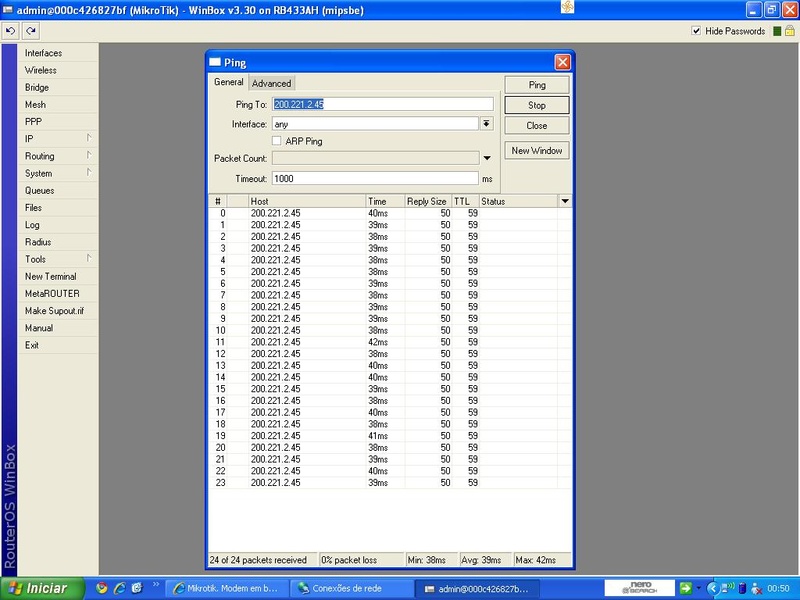Expand the System submenu
Image resolution: width=800 pixels, height=600 pixels.
click(x=89, y=172)
